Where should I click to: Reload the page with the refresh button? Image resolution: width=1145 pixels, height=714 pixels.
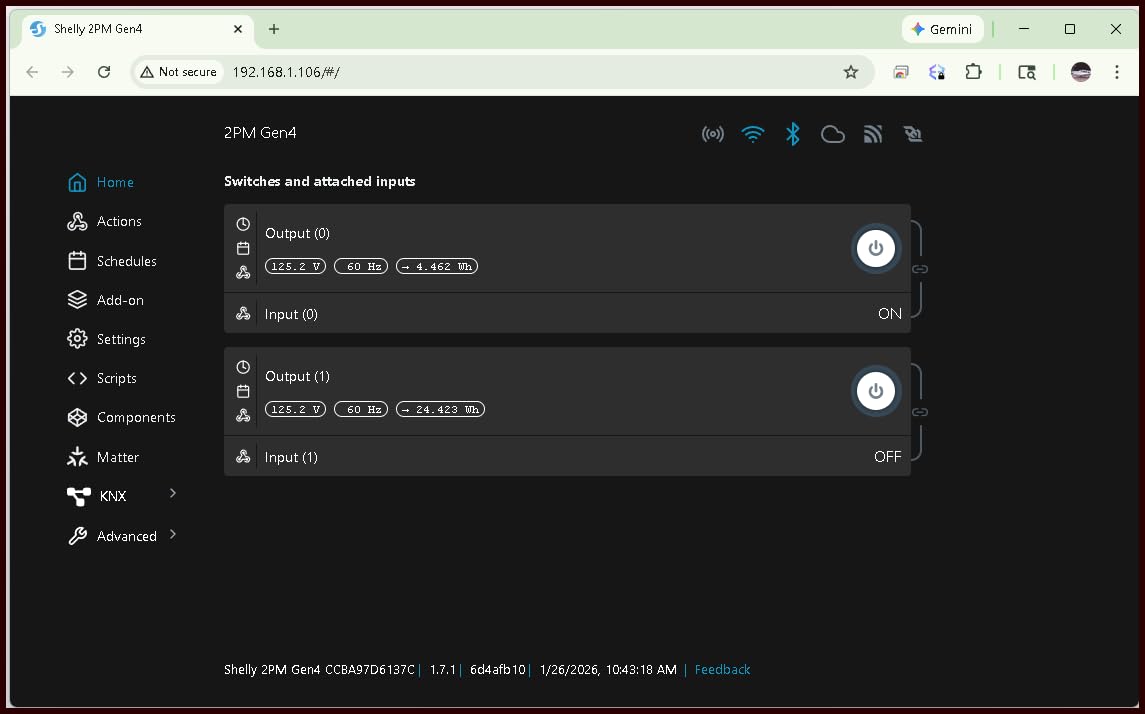(104, 72)
